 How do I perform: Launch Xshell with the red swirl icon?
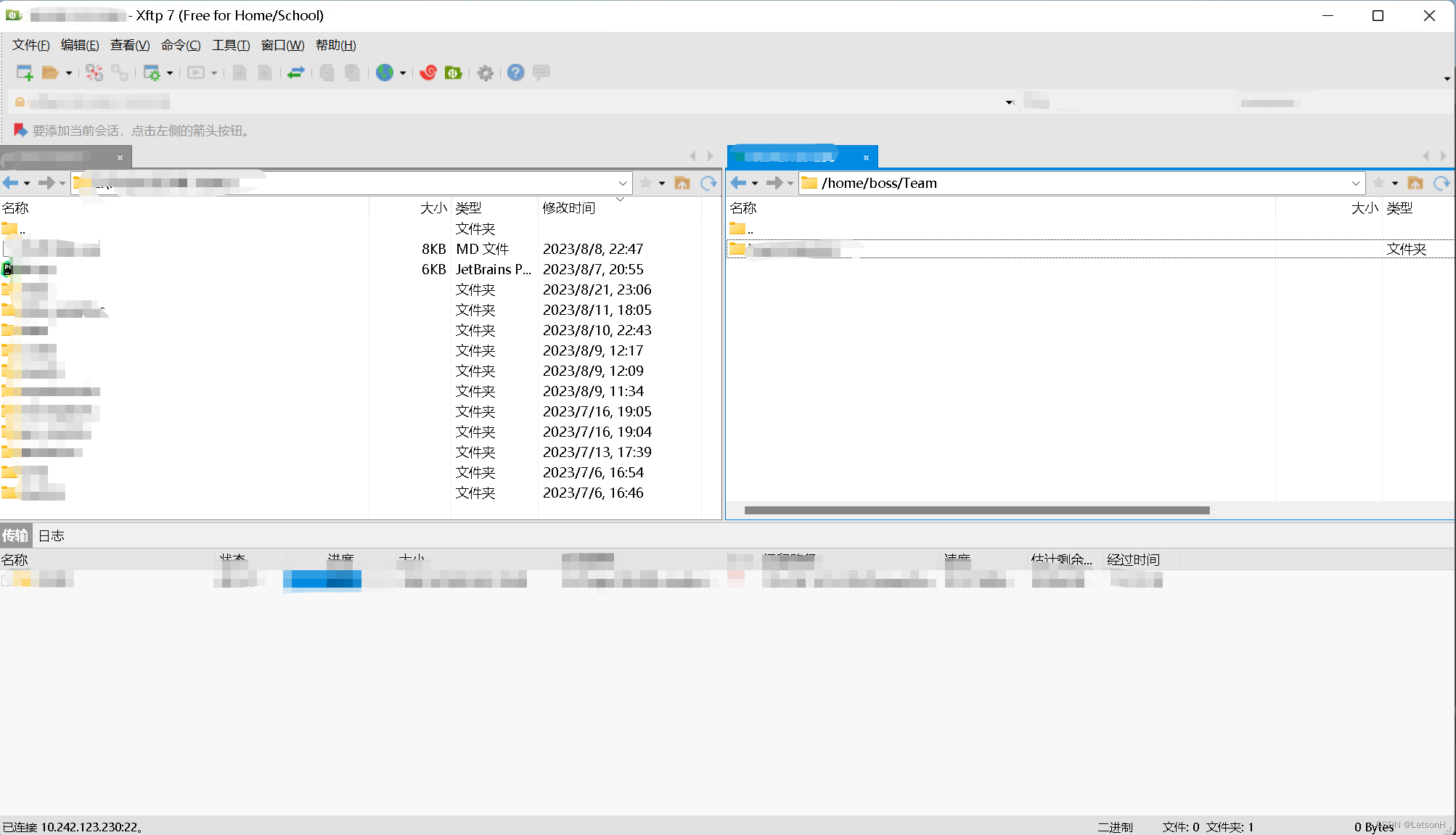(x=428, y=73)
